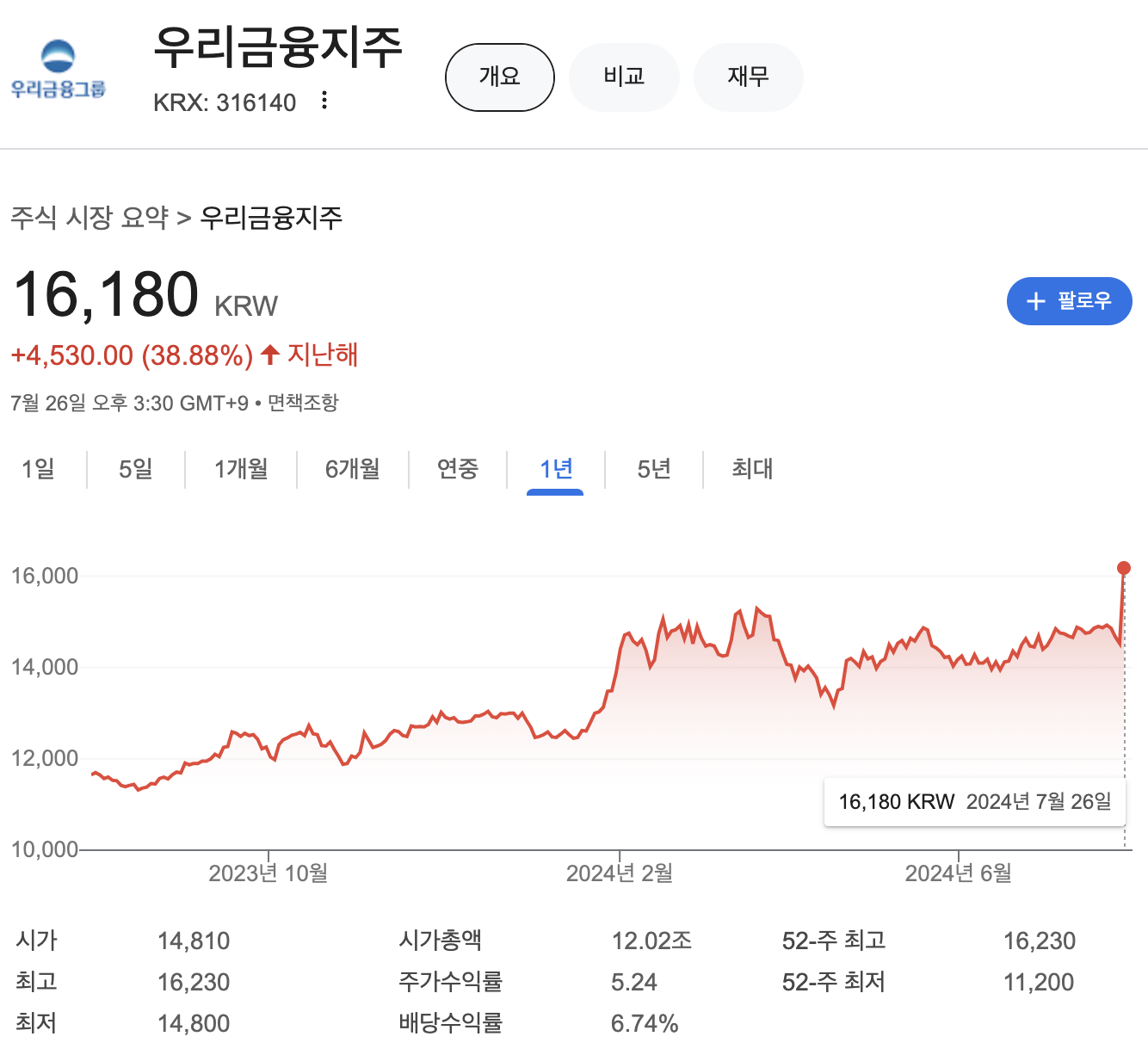The width and height of the screenshot is (1148, 1055).
Task: Select the 5일 chart range
Action: 136,469
